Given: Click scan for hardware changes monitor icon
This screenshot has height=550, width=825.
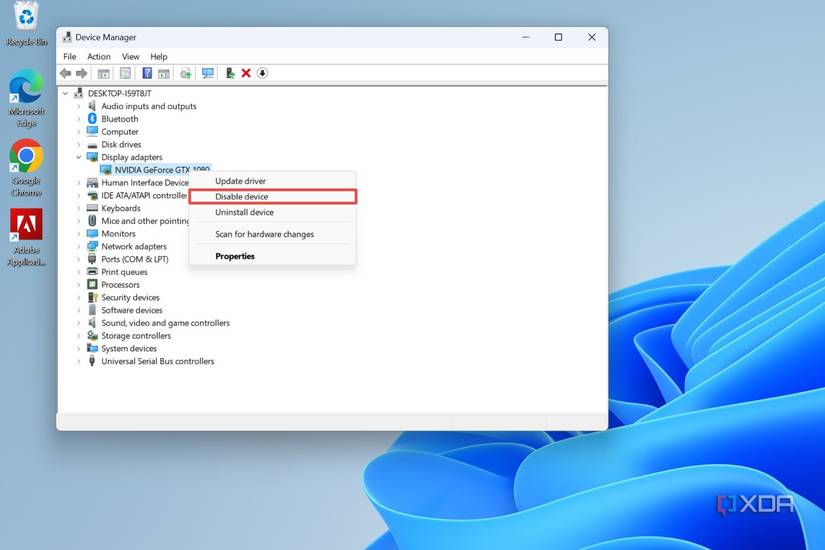Looking at the screenshot, I should [208, 73].
